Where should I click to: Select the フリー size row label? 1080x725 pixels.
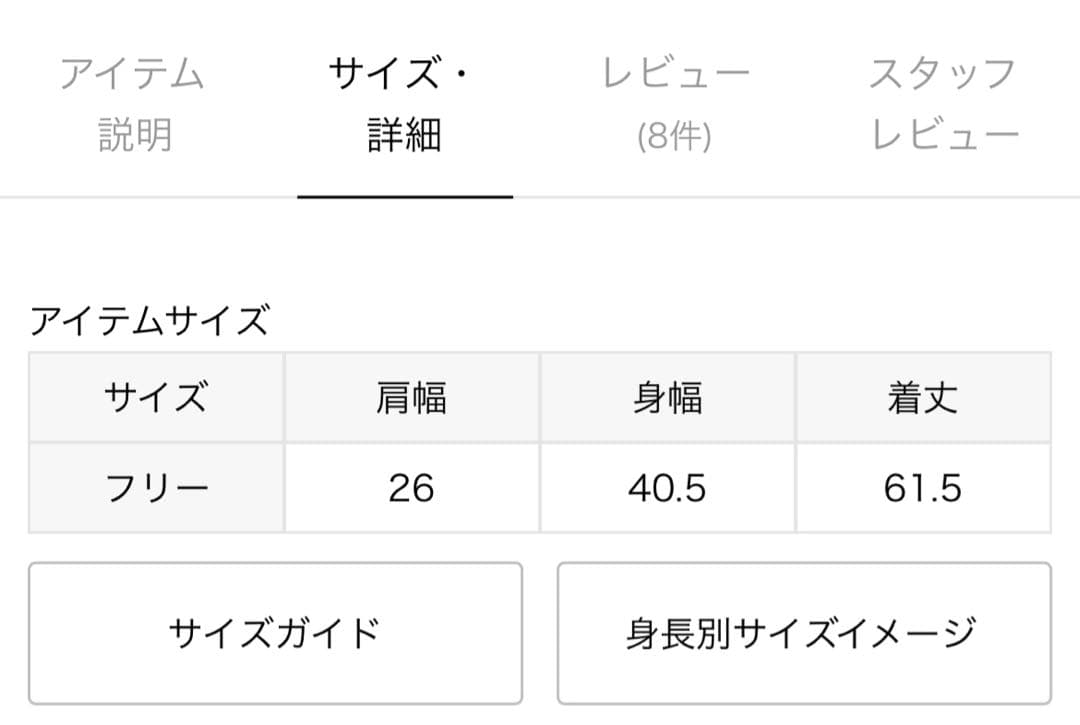tap(157, 487)
